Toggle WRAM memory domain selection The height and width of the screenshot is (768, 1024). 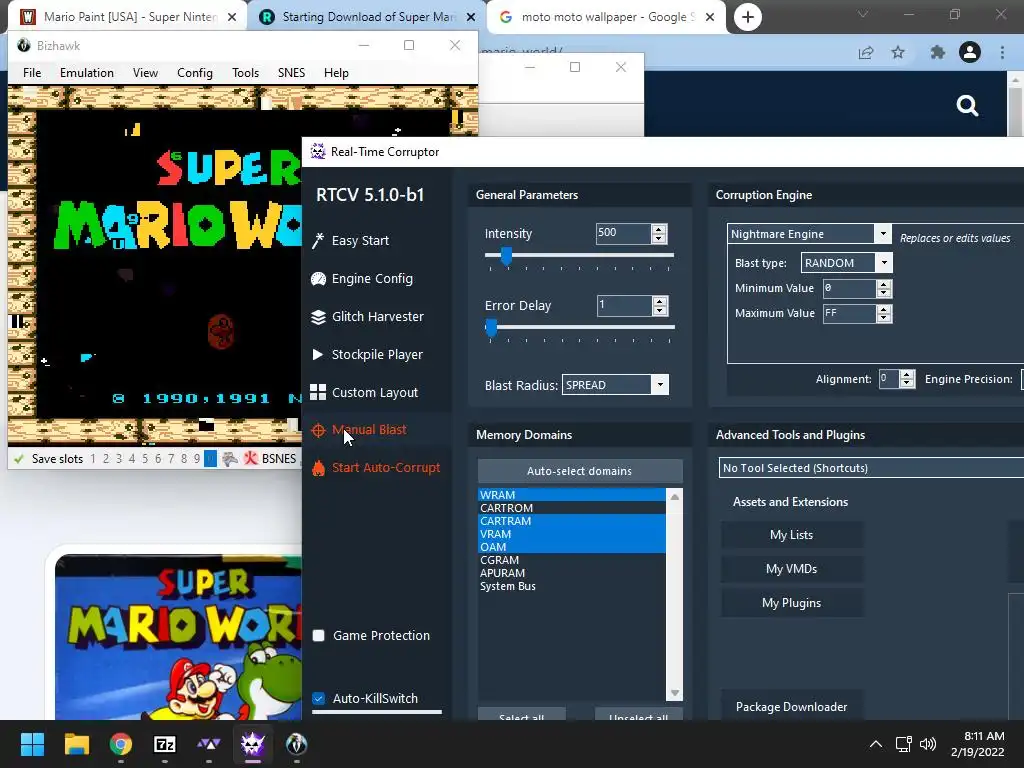click(571, 495)
